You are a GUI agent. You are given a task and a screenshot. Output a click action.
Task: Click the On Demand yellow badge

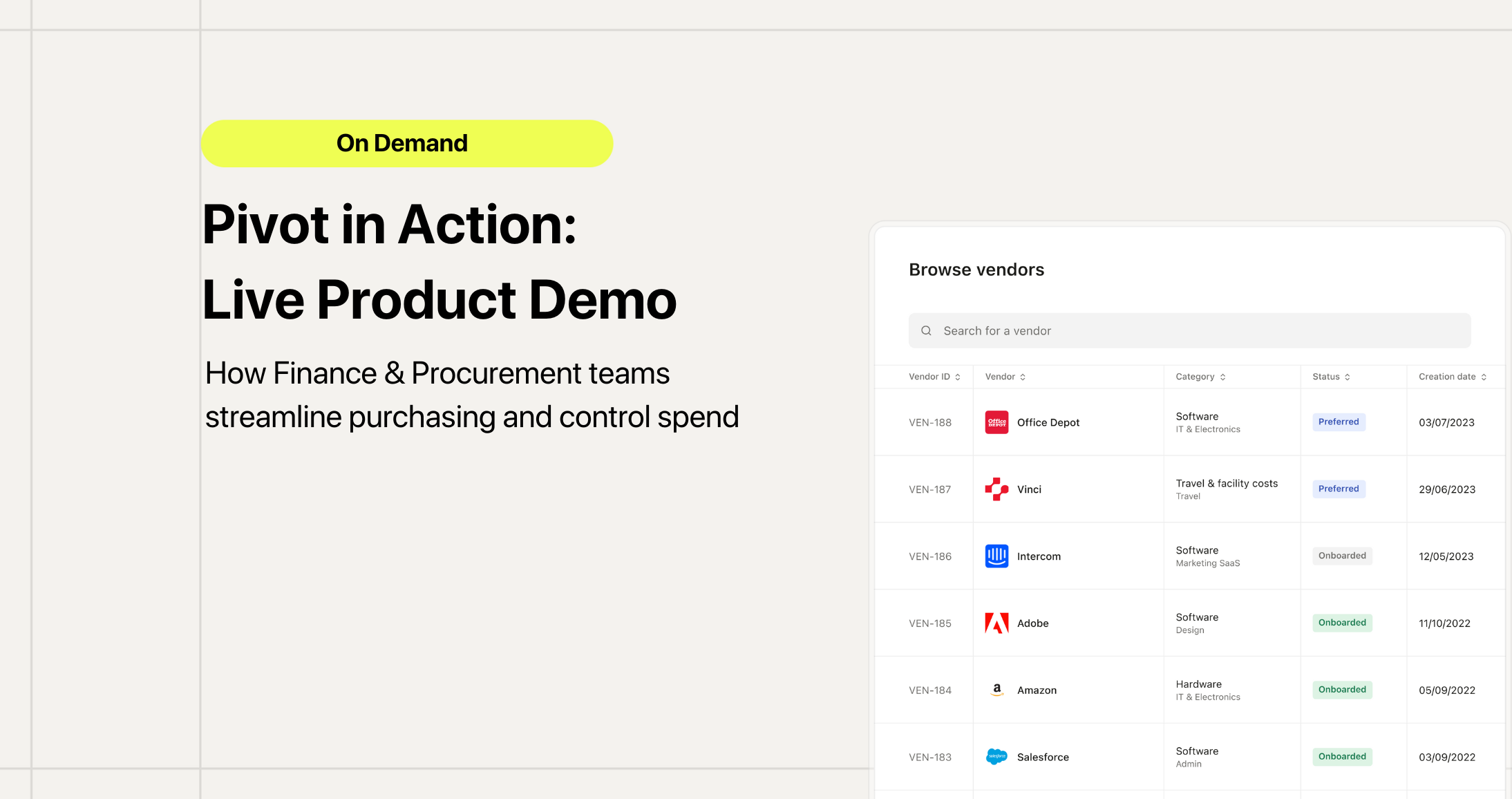pos(406,143)
